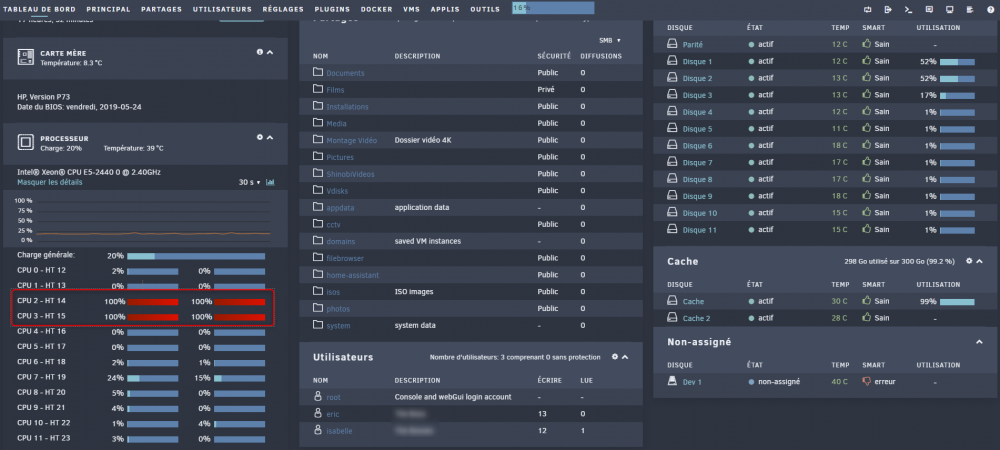
Task: Open the home-assistant share link
Action: pos(353,275)
